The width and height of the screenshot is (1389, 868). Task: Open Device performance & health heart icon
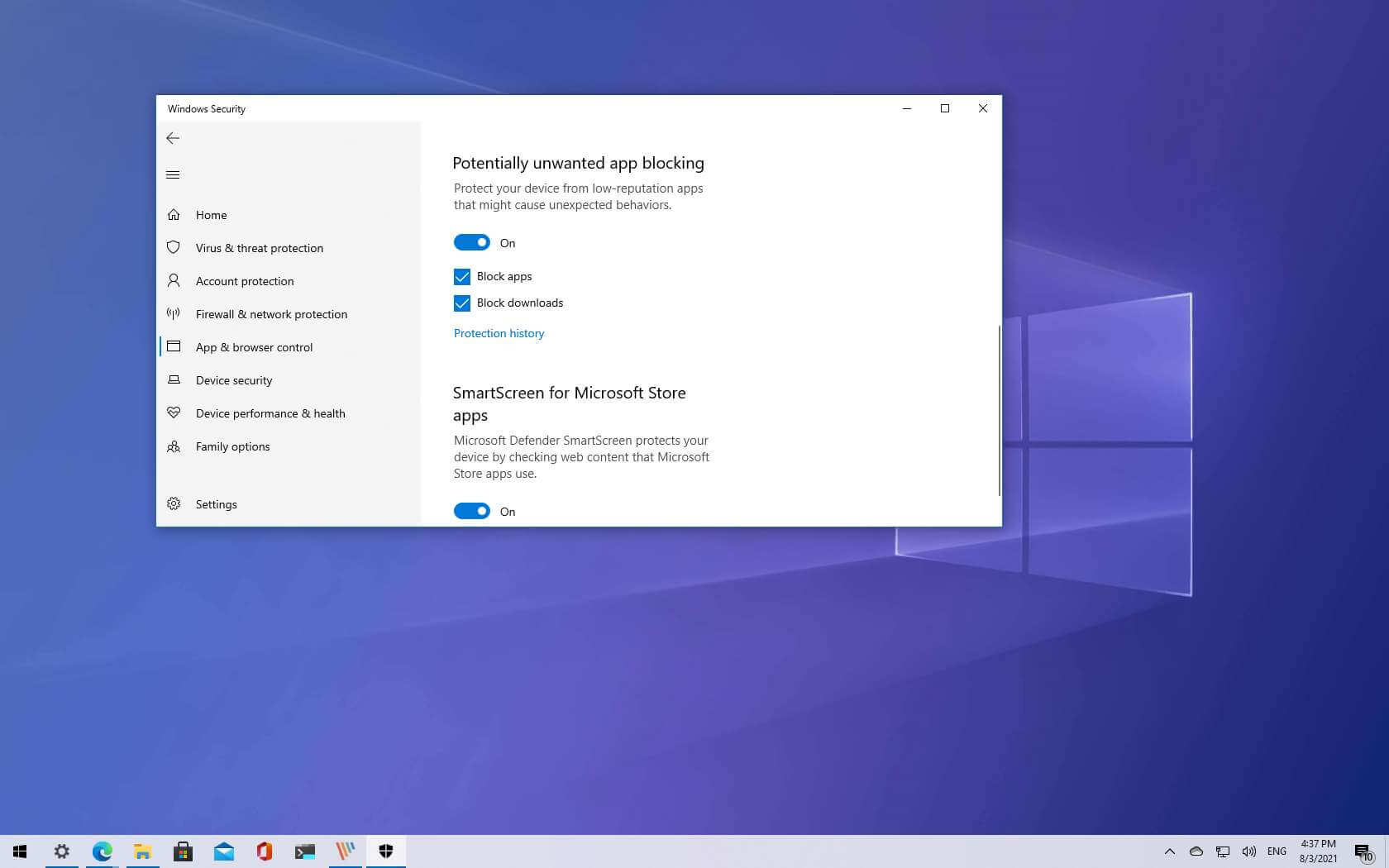(x=174, y=413)
